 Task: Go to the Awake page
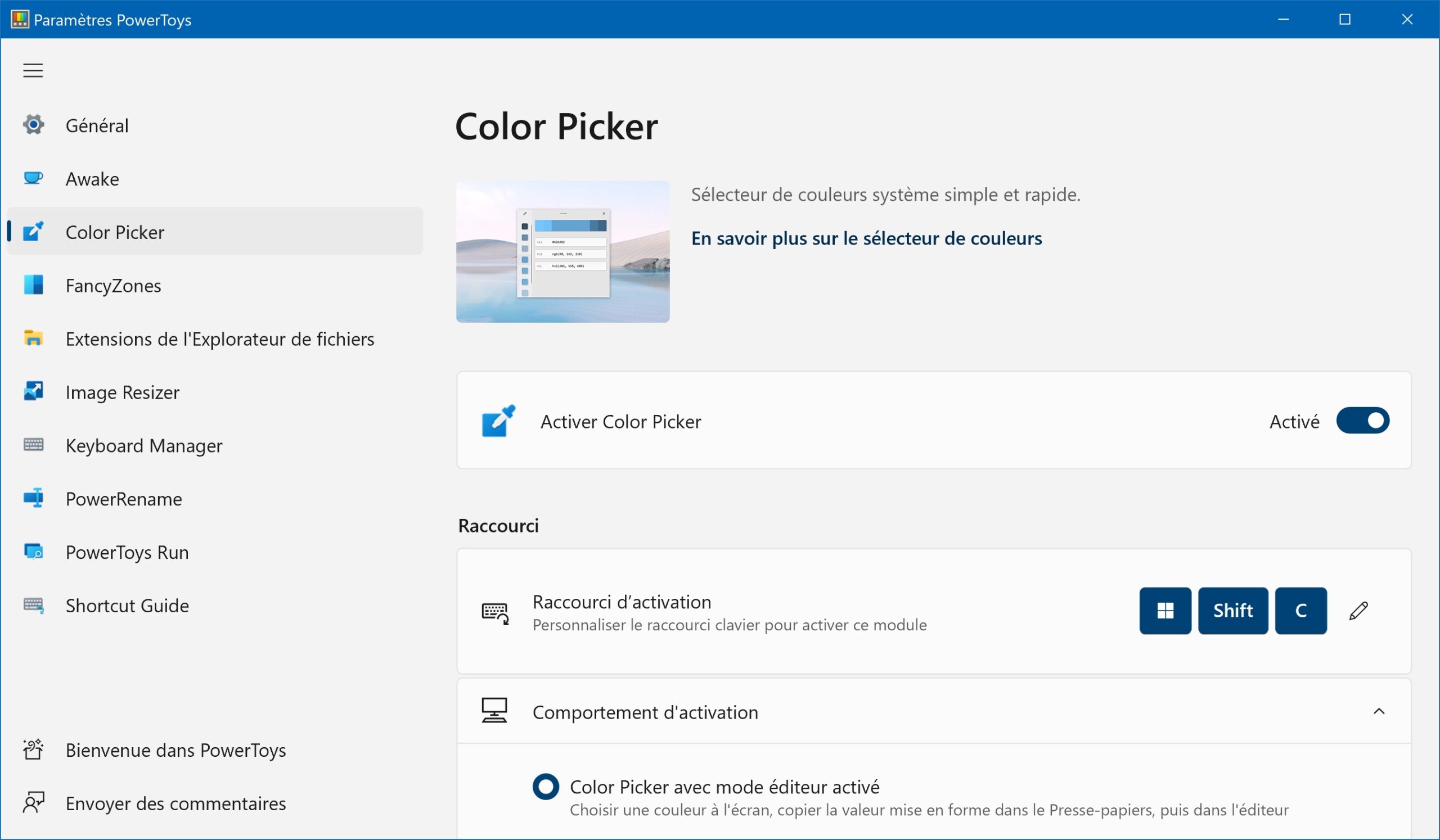[x=215, y=179]
